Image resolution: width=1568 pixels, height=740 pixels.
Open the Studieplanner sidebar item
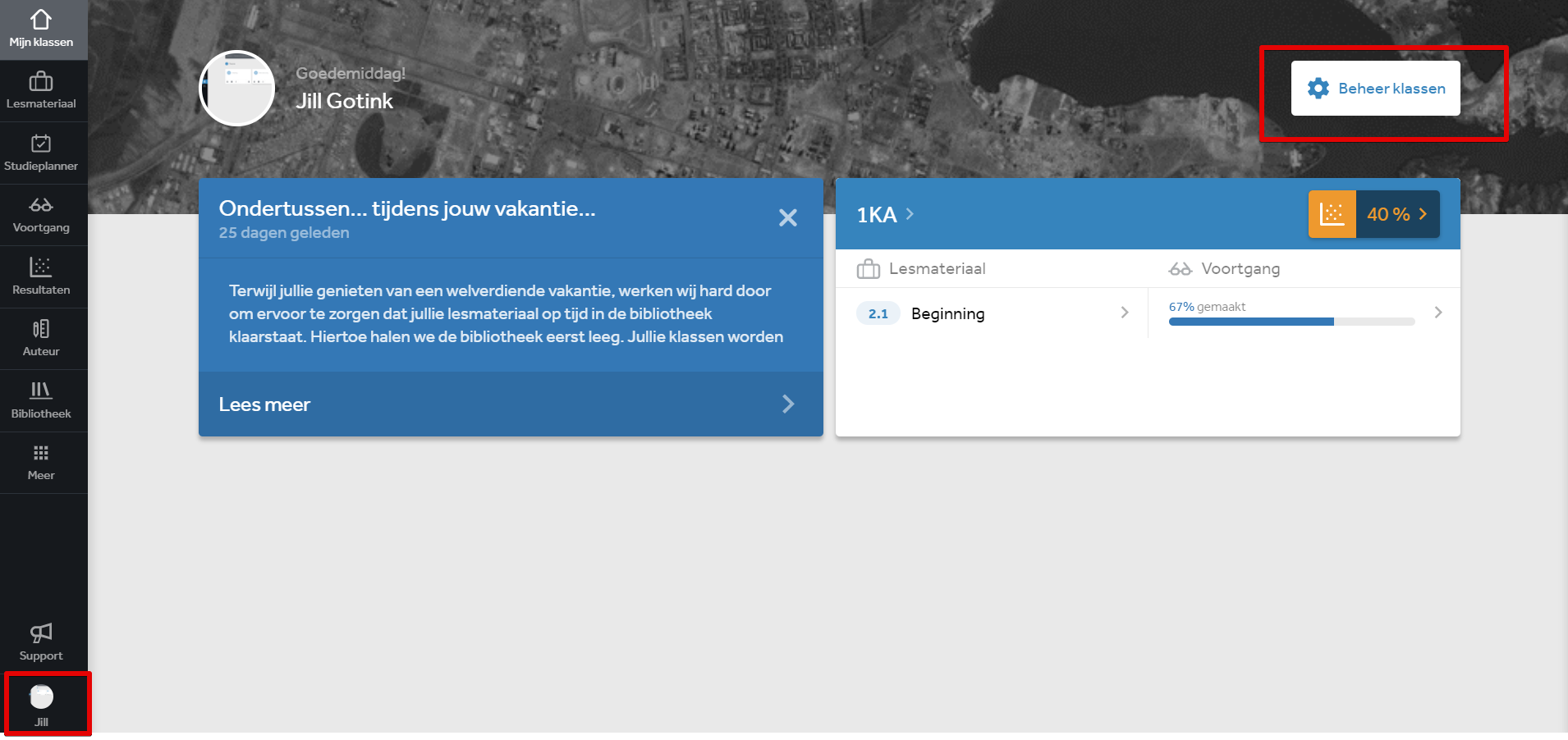point(41,153)
